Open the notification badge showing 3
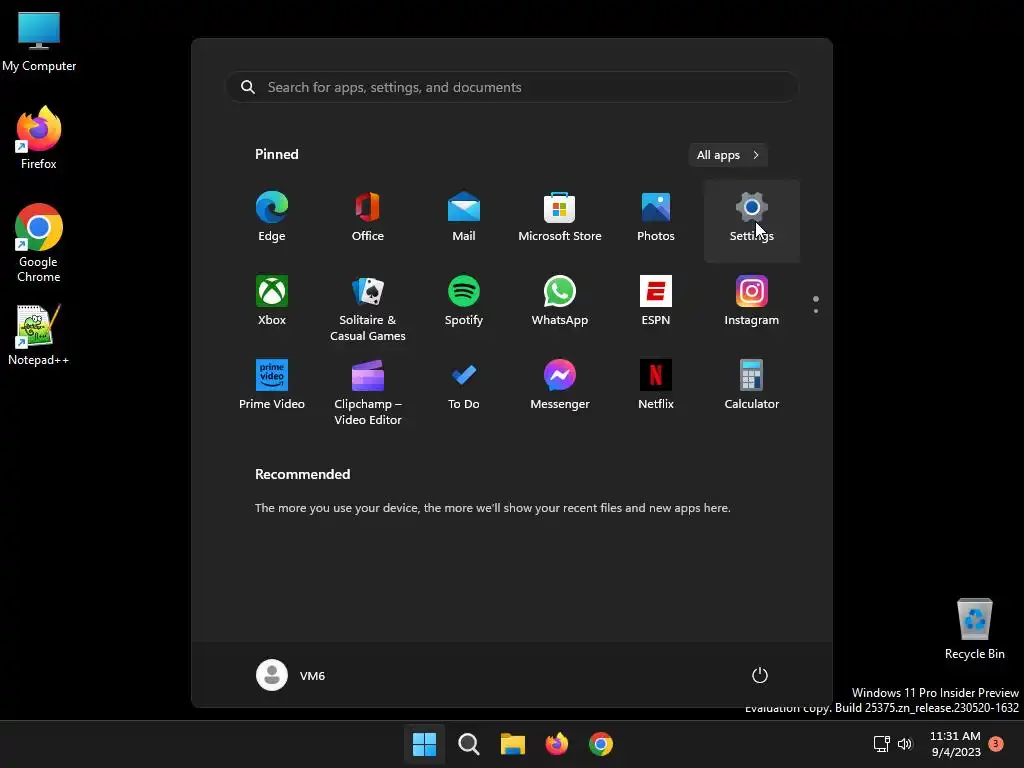This screenshot has width=1024, height=768. [996, 743]
